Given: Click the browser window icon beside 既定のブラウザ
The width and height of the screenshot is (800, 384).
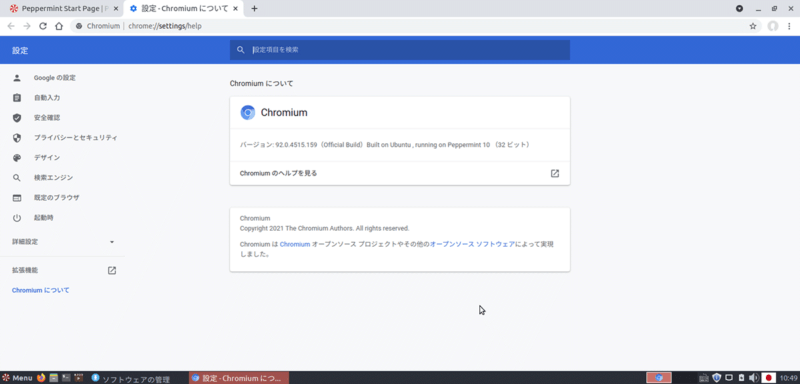Looking at the screenshot, I should point(17,197).
